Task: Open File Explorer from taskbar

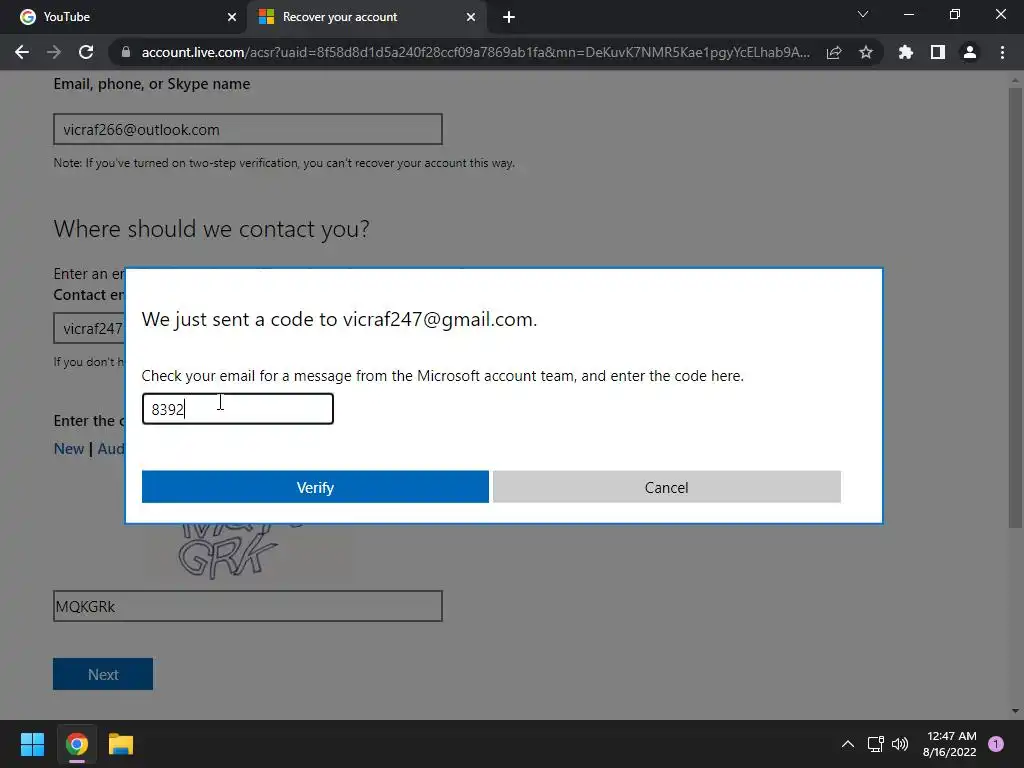Action: tap(121, 744)
